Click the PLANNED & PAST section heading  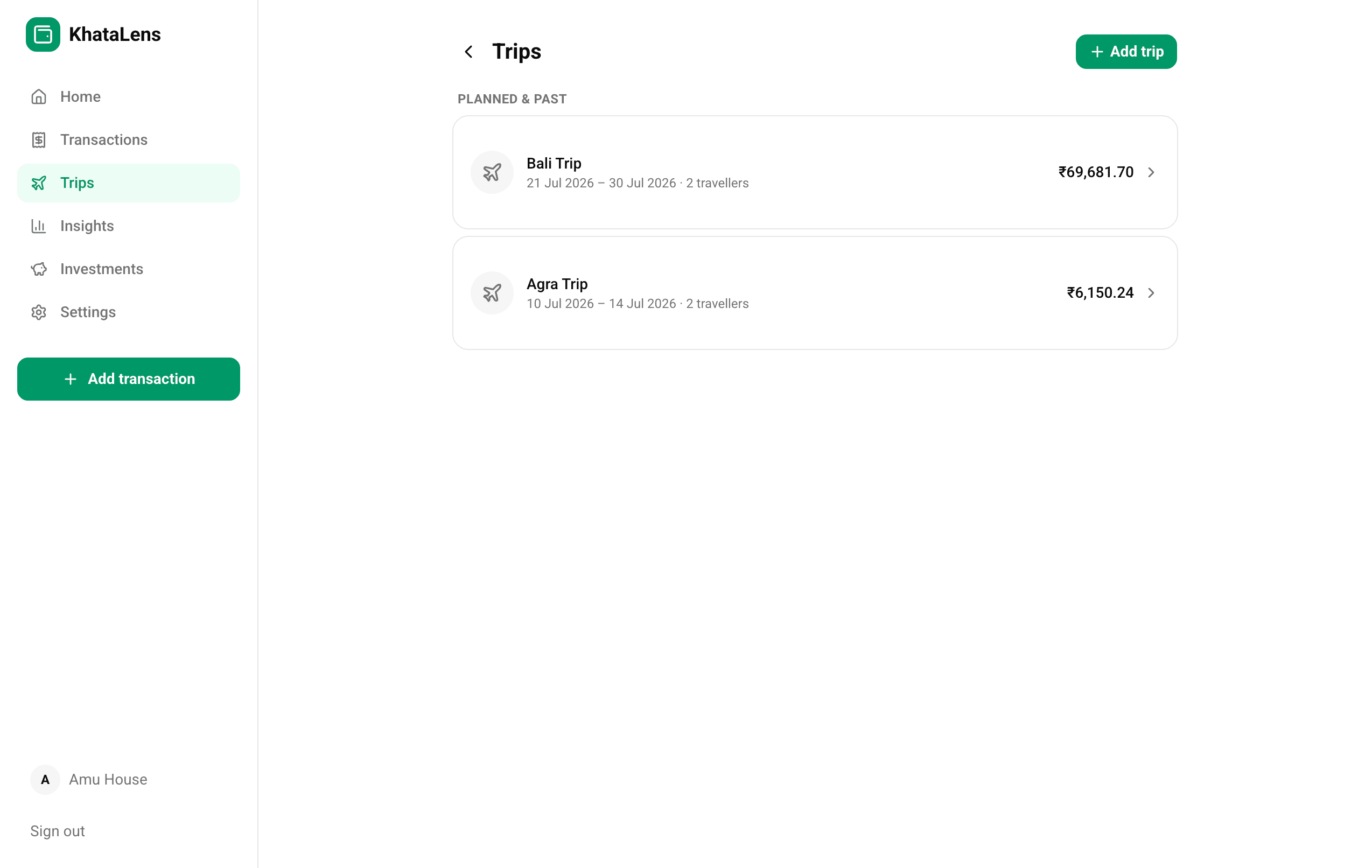(x=512, y=99)
